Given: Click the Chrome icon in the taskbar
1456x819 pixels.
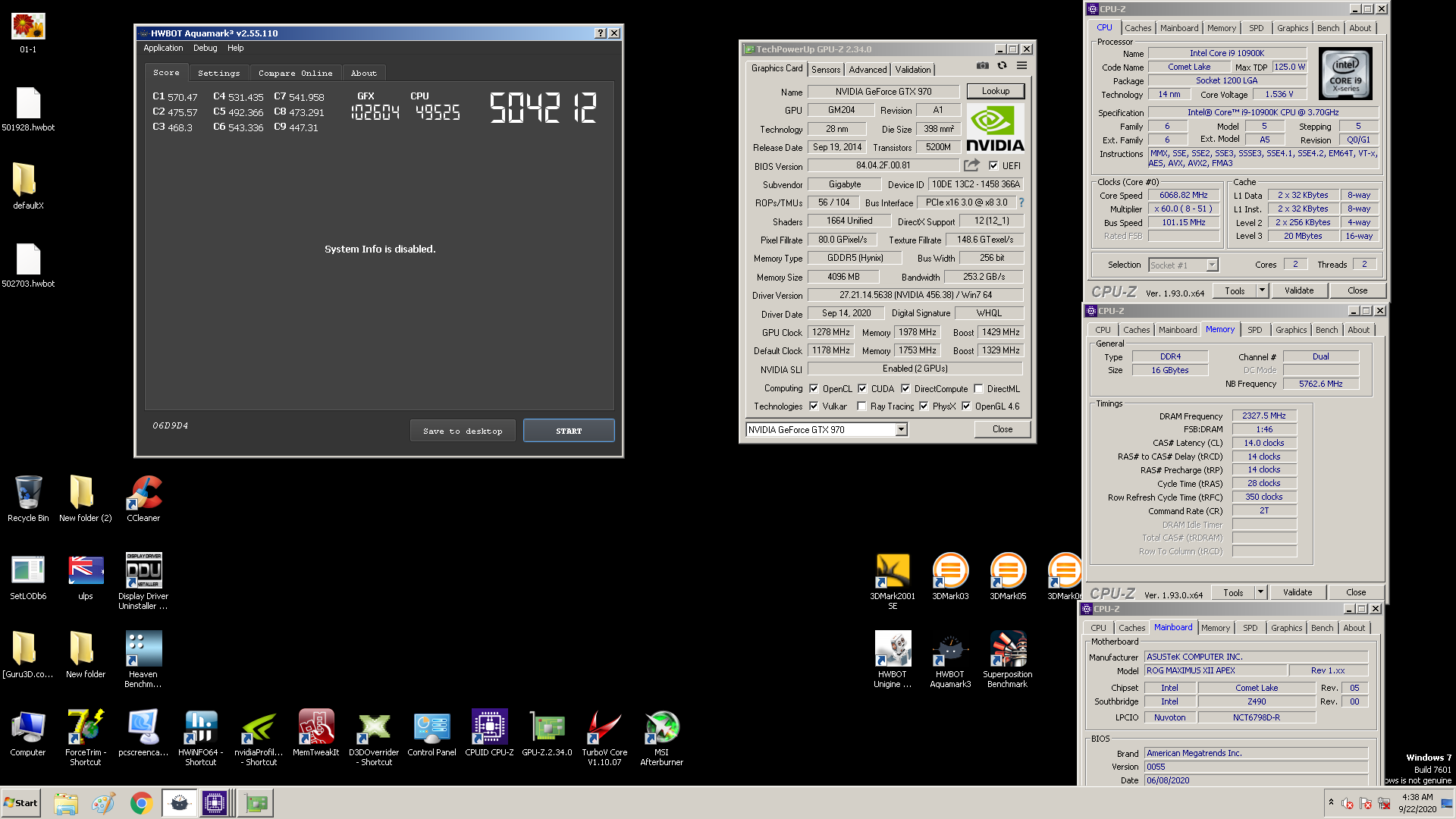Looking at the screenshot, I should coord(141,802).
